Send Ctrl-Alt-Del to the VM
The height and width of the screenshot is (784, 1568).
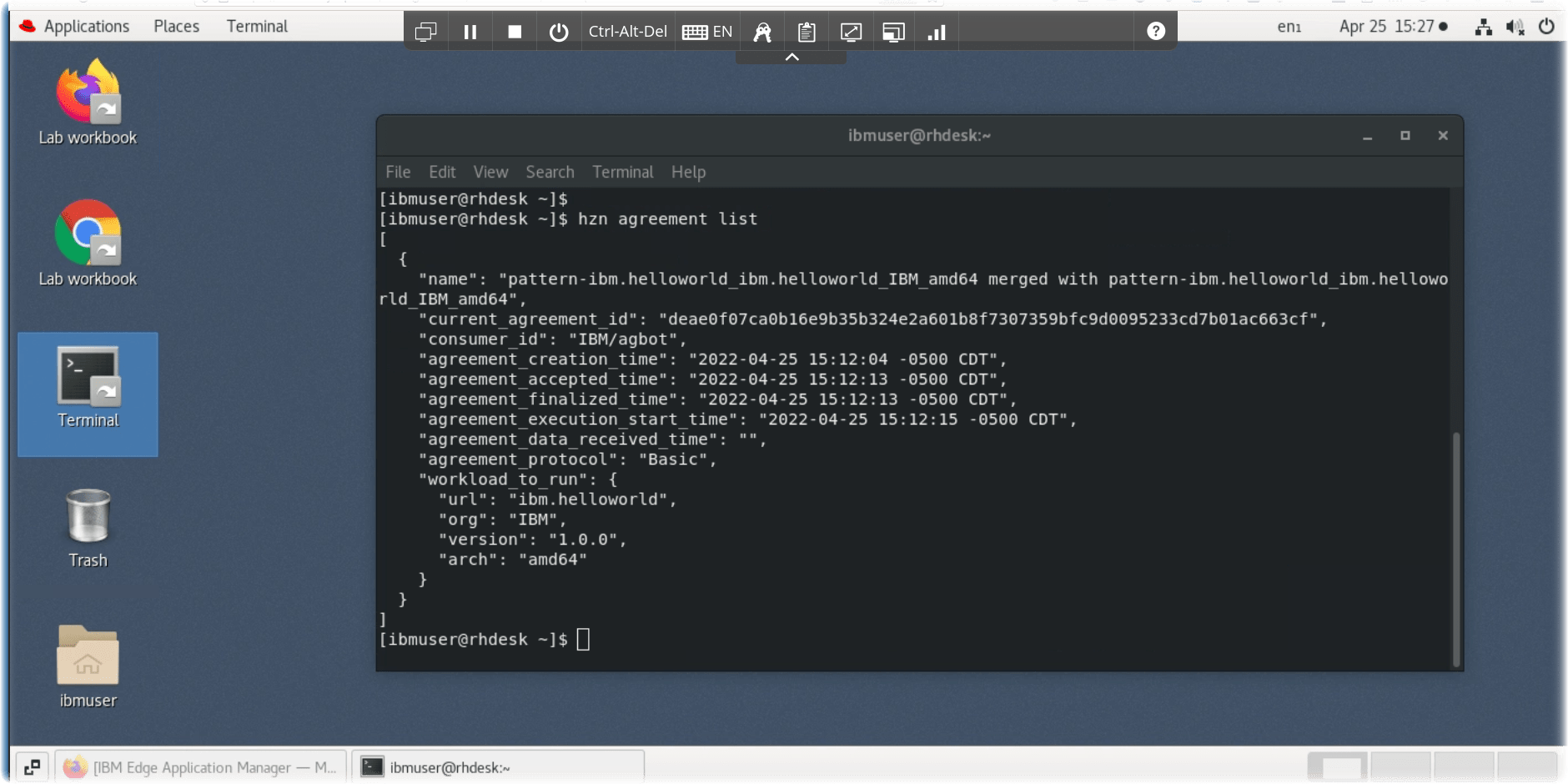click(627, 32)
